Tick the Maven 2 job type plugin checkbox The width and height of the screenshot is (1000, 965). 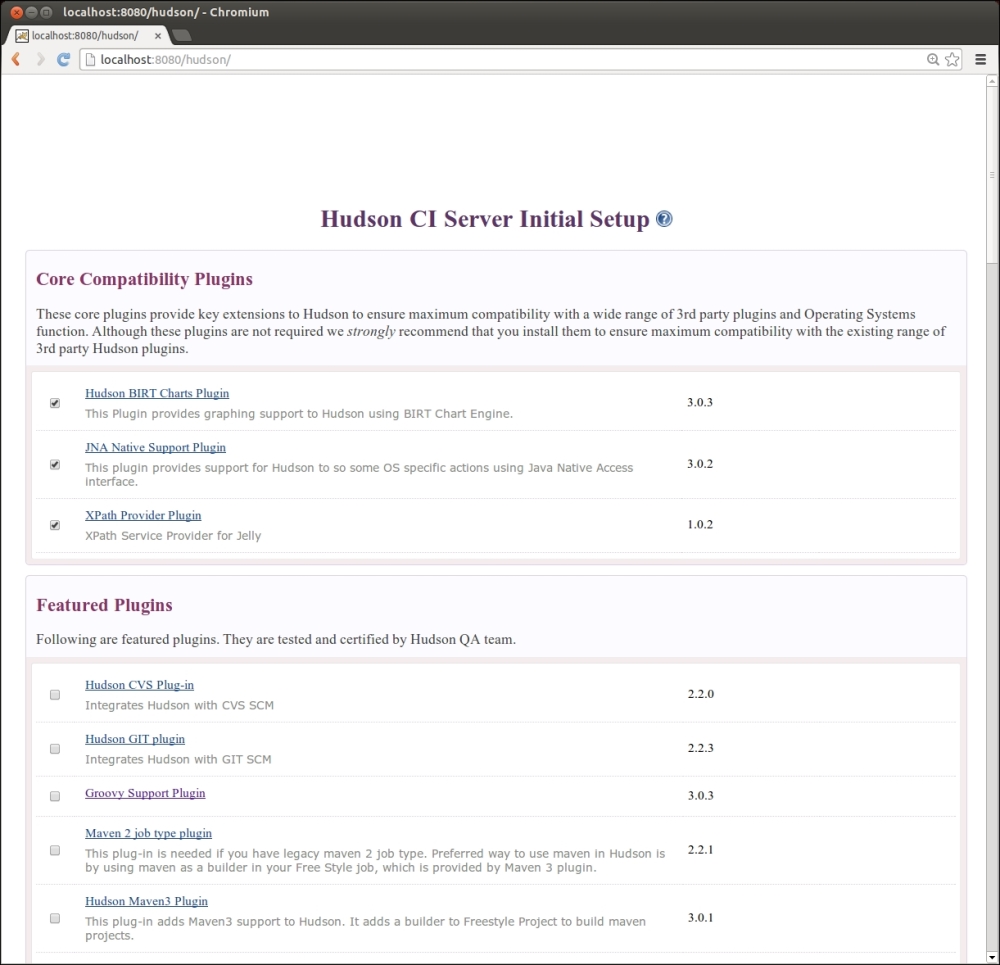[x=55, y=850]
